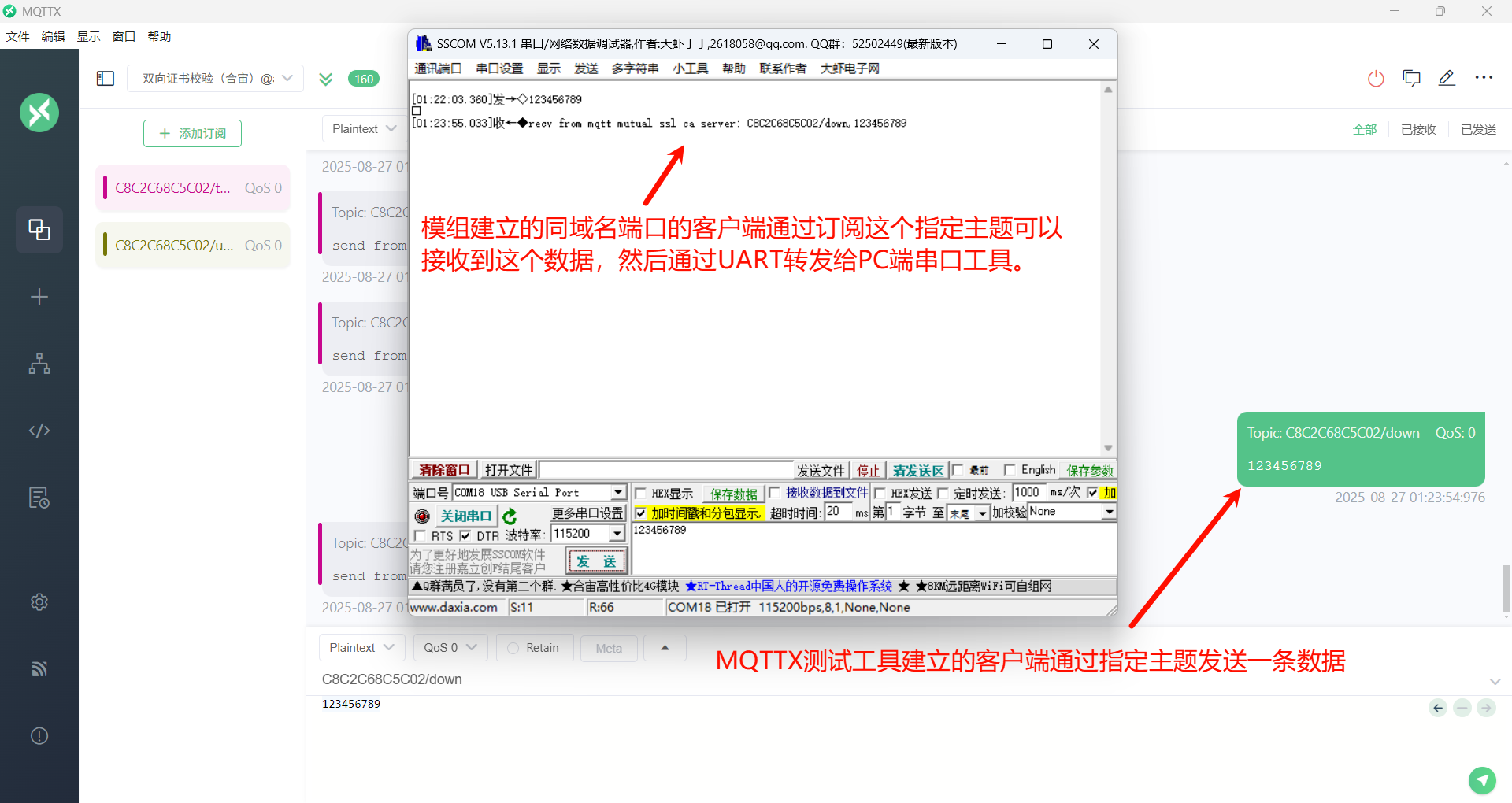This screenshot has width=1512, height=803.
Task: Click the green double-chevron collapse icon
Action: [x=325, y=79]
